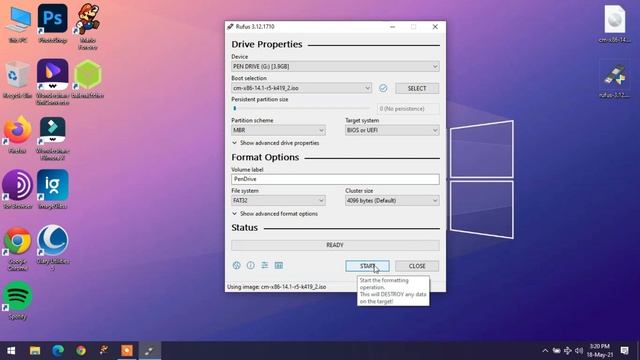This screenshot has width=640, height=360.
Task: Open the Device dropdown showing PEN DRIVE
Action: click(335, 67)
